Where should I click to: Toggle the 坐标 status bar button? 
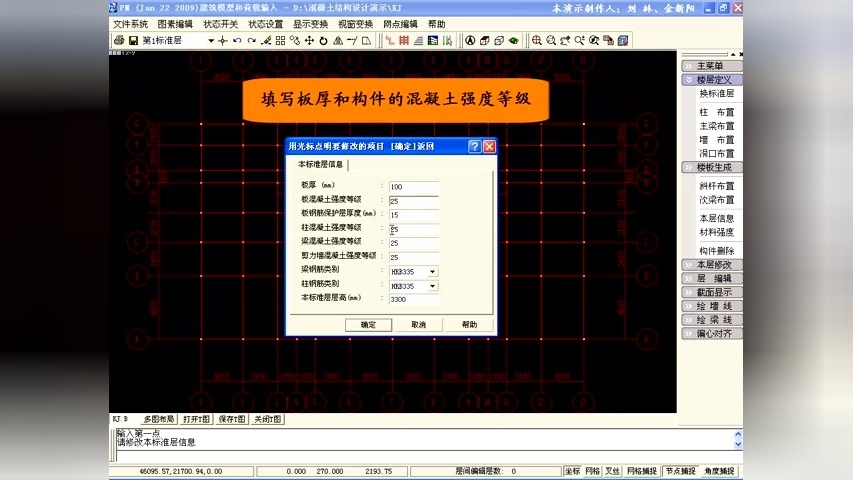pos(572,471)
